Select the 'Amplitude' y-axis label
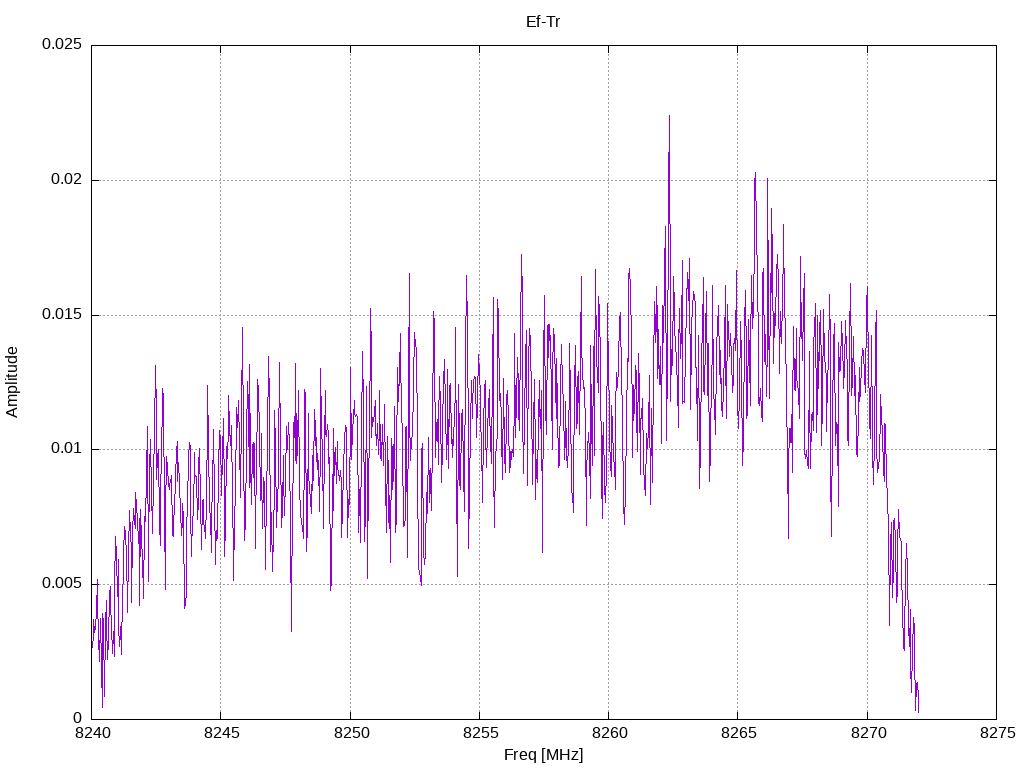The height and width of the screenshot is (768, 1024). (x=12, y=382)
